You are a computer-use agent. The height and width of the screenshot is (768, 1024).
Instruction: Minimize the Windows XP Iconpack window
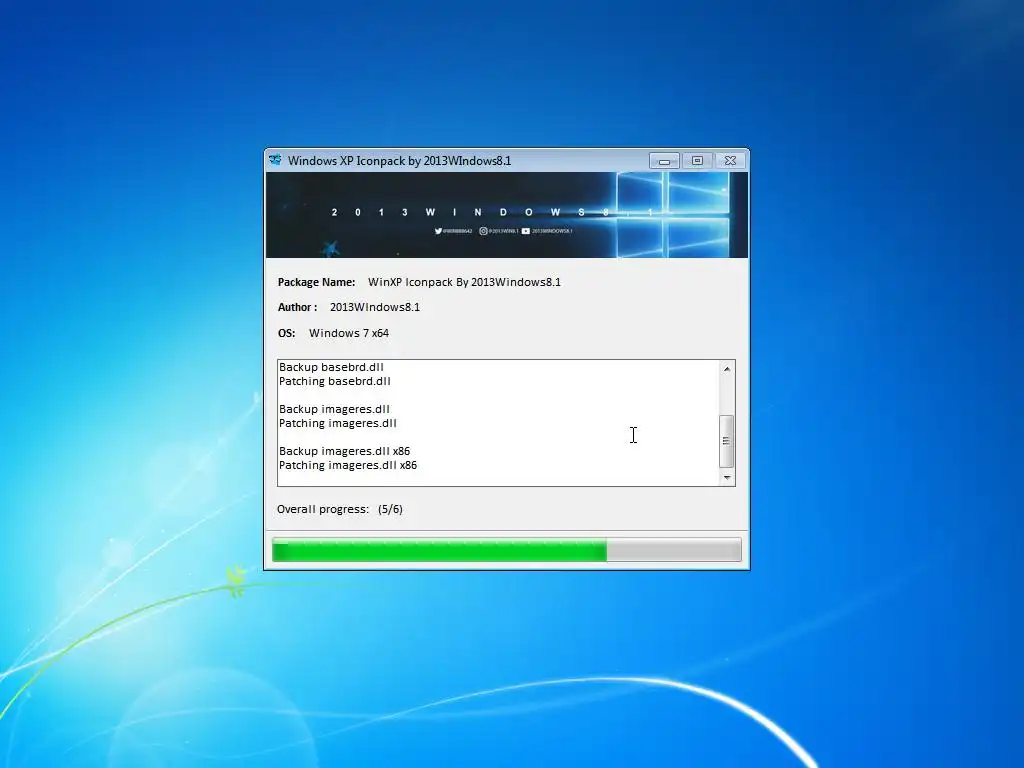(664, 161)
